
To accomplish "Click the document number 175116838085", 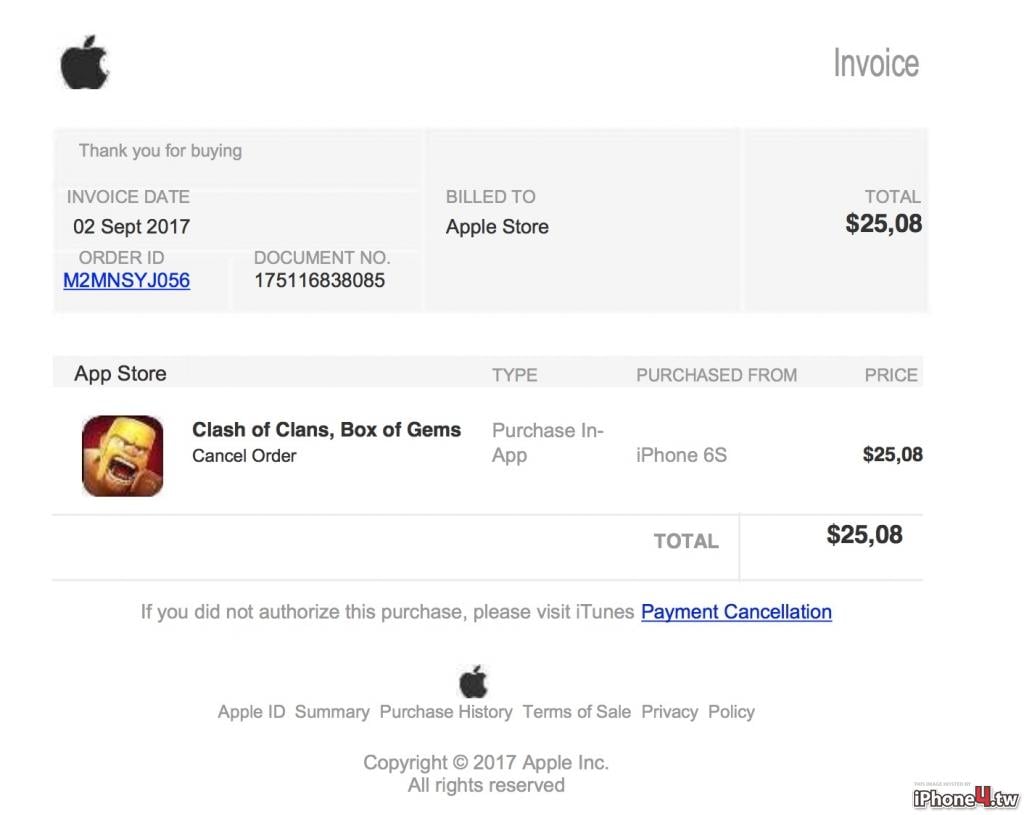I will pyautogui.click(x=319, y=281).
